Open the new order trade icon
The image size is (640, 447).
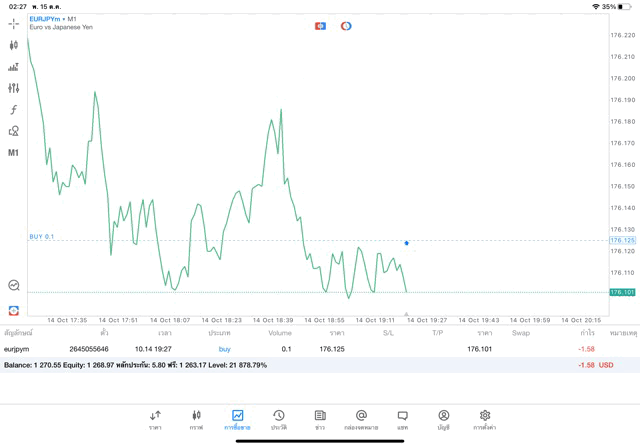[x=14, y=67]
